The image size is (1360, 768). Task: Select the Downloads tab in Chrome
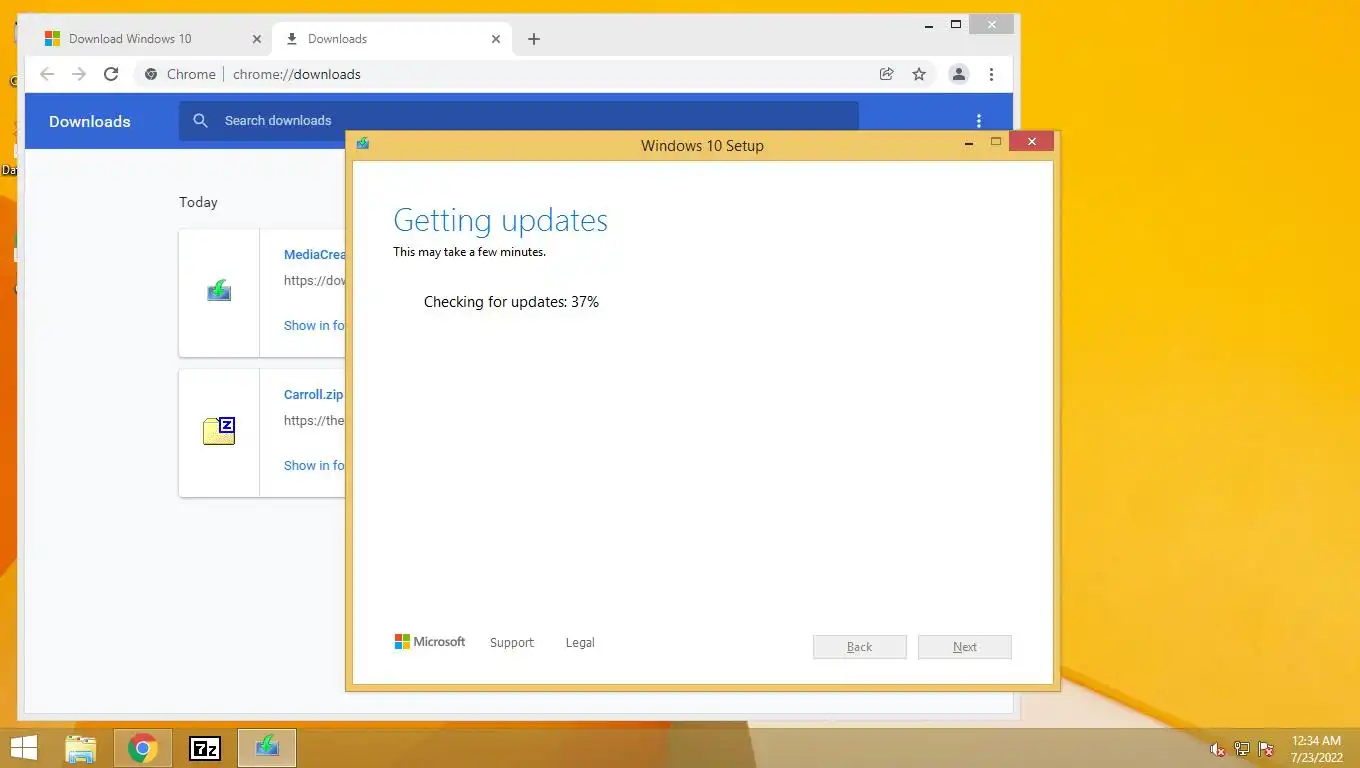pos(391,39)
